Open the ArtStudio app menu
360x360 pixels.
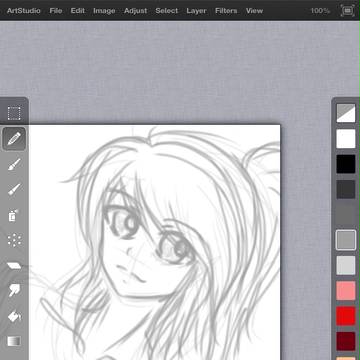[24, 11]
